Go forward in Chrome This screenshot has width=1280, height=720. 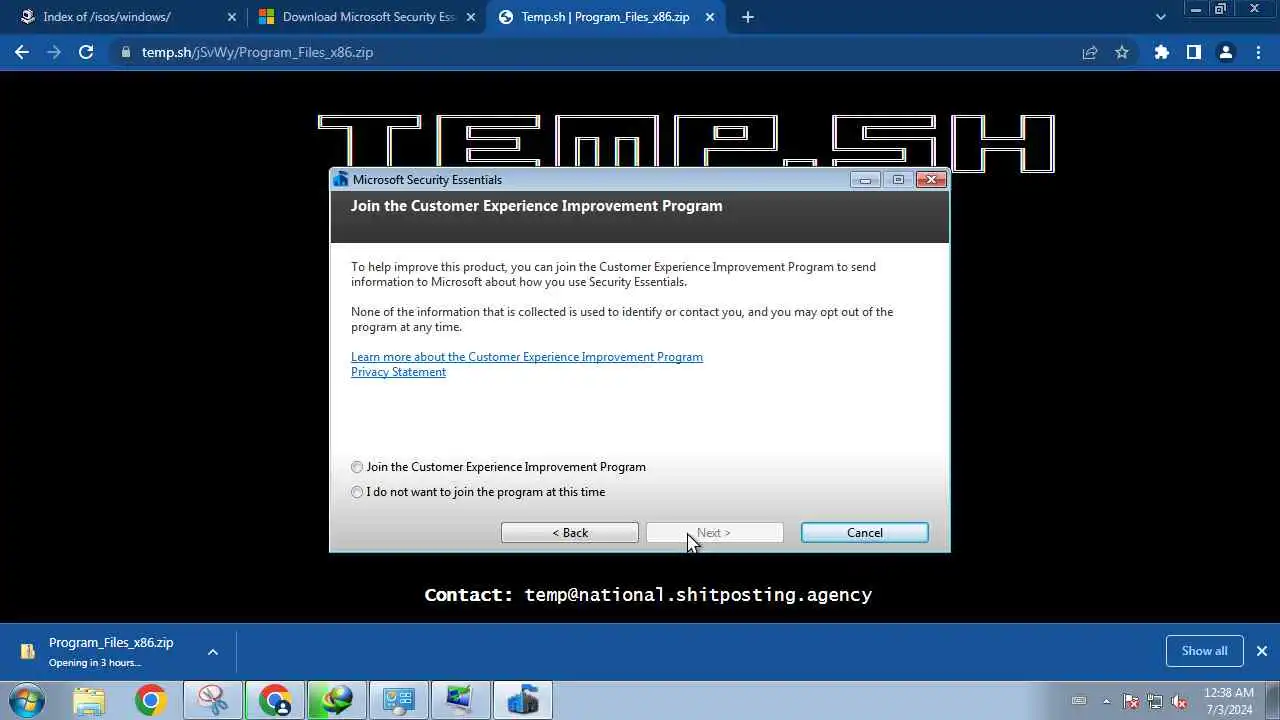[x=54, y=52]
